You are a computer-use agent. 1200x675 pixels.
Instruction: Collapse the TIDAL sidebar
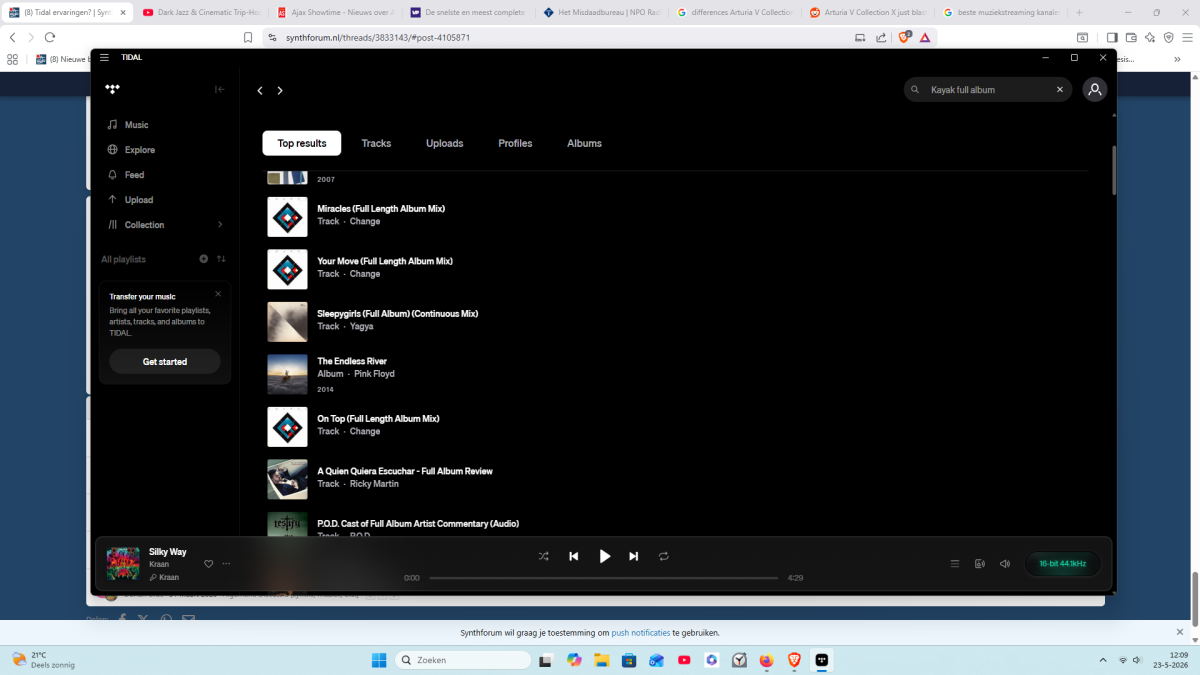click(x=220, y=89)
